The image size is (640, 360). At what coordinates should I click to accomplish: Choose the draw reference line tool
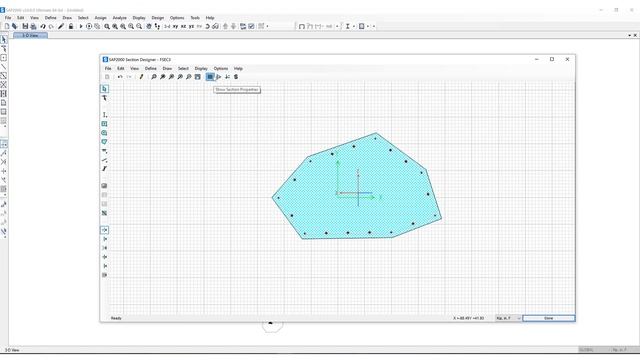[x=104, y=160]
